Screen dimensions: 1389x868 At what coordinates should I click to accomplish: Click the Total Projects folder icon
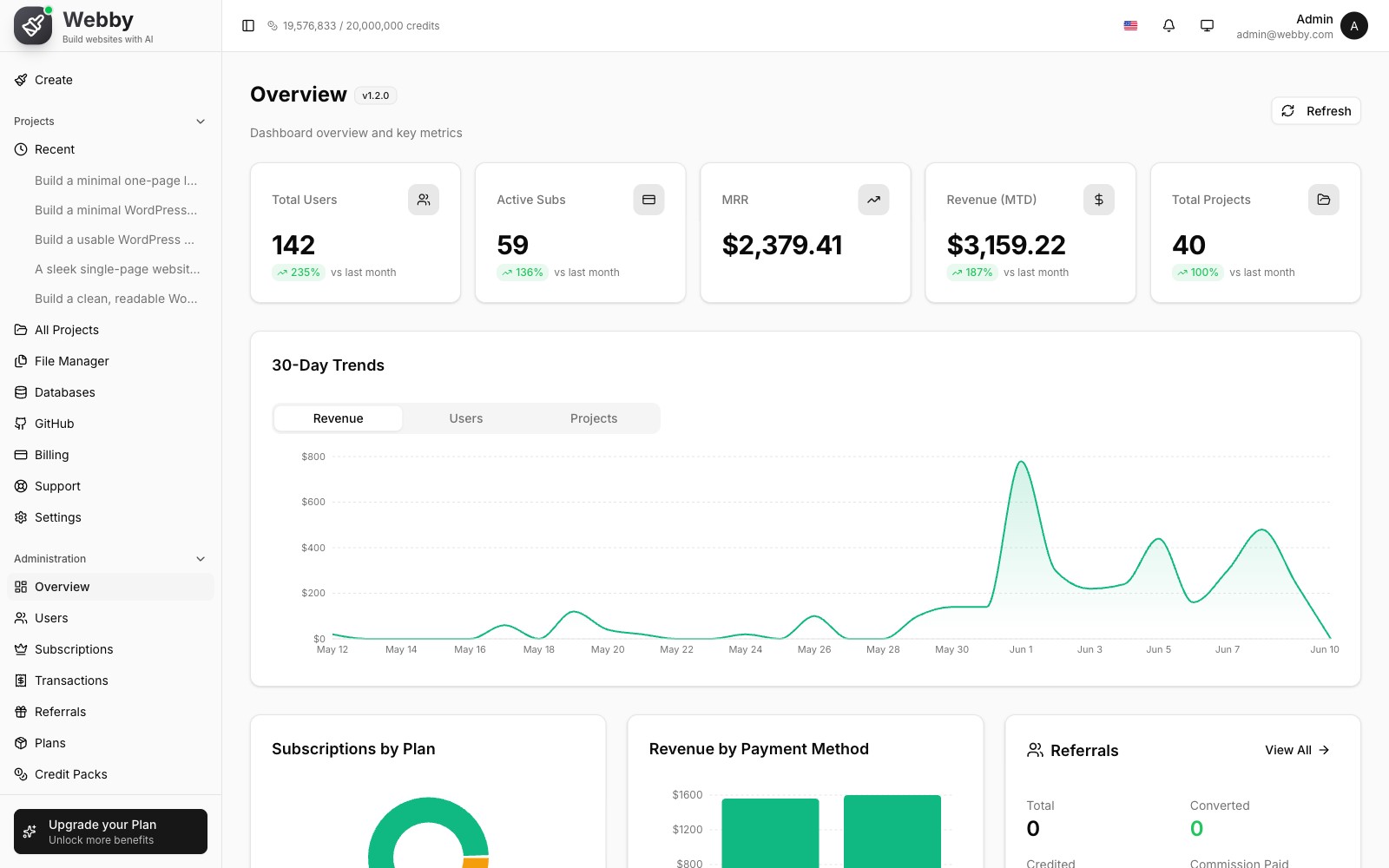1323,200
